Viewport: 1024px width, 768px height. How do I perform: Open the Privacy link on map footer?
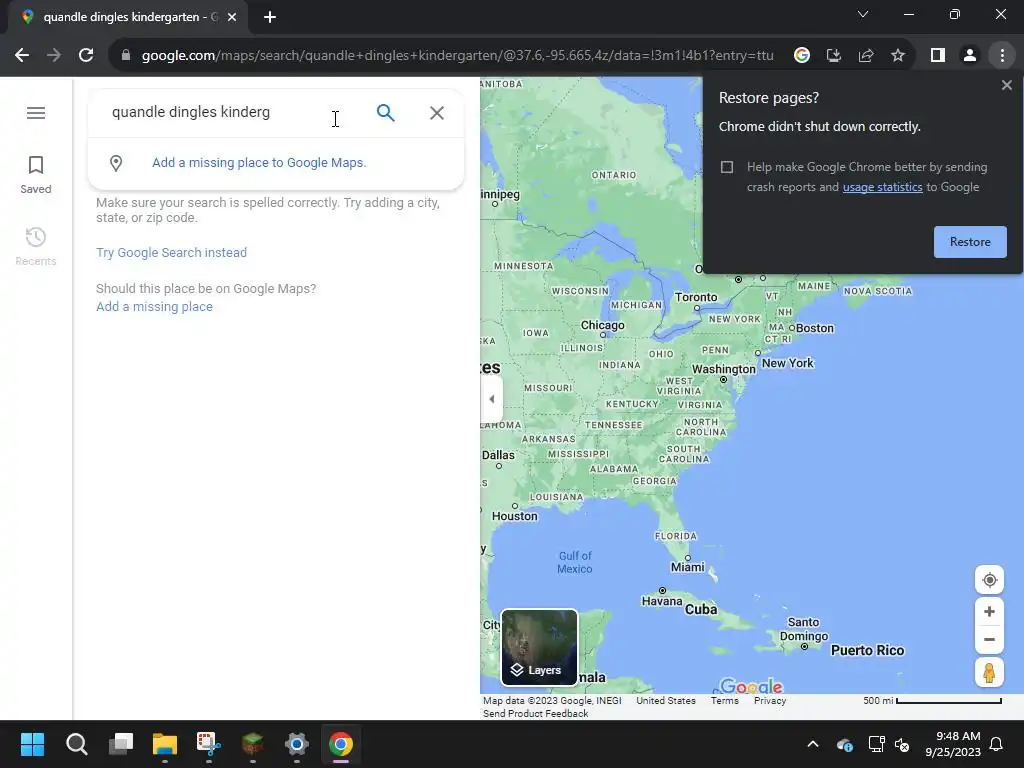tap(770, 701)
